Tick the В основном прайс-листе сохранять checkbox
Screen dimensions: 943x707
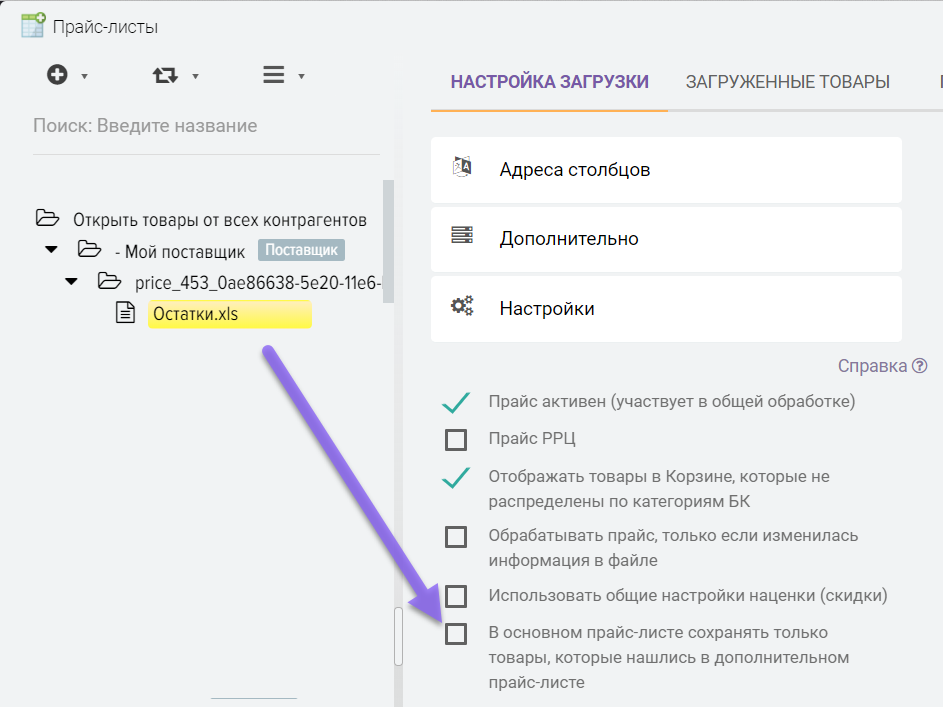[x=456, y=634]
